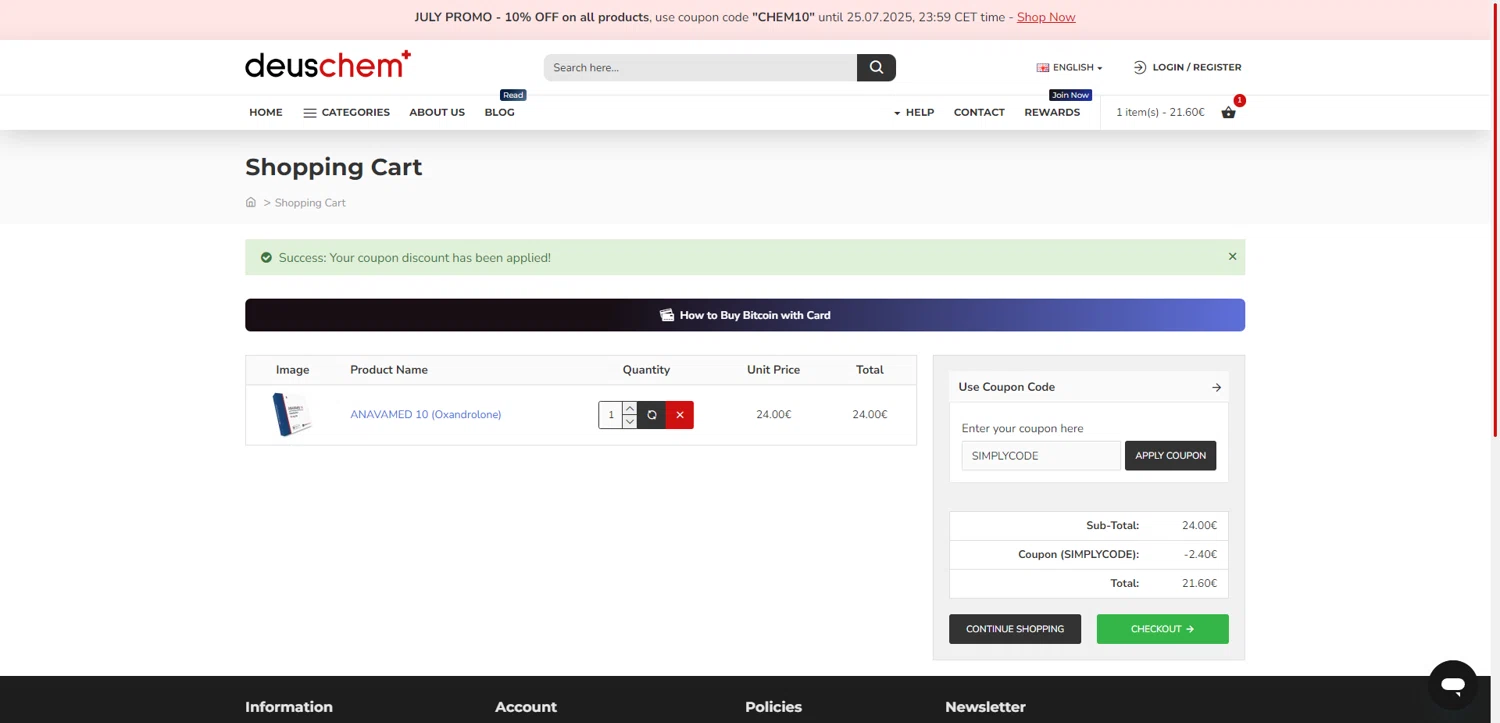Open the Help dropdown menu

[x=914, y=112]
